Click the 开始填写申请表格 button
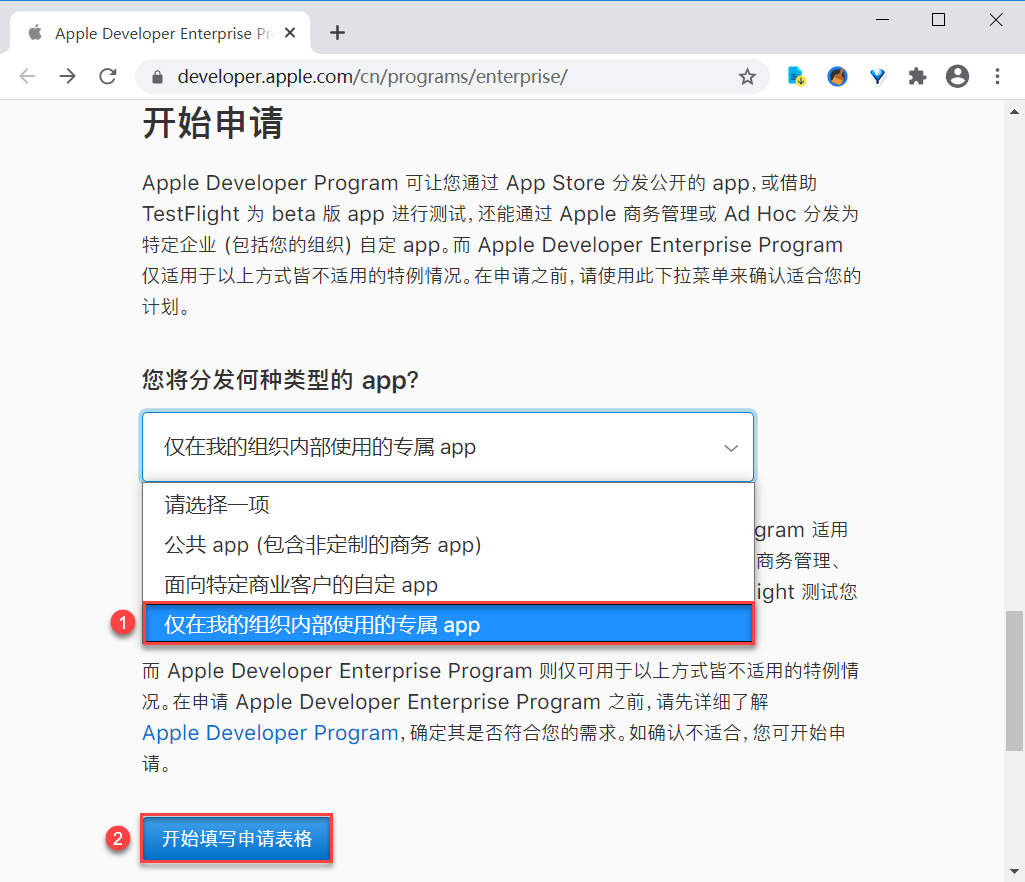The width and height of the screenshot is (1025, 882). click(237, 838)
